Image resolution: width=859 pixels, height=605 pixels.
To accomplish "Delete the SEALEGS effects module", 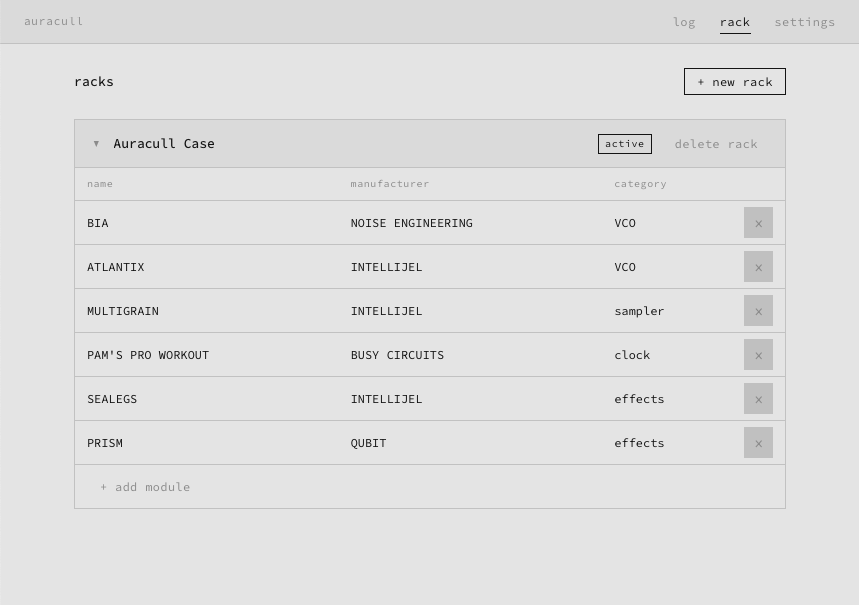I will point(758,399).
